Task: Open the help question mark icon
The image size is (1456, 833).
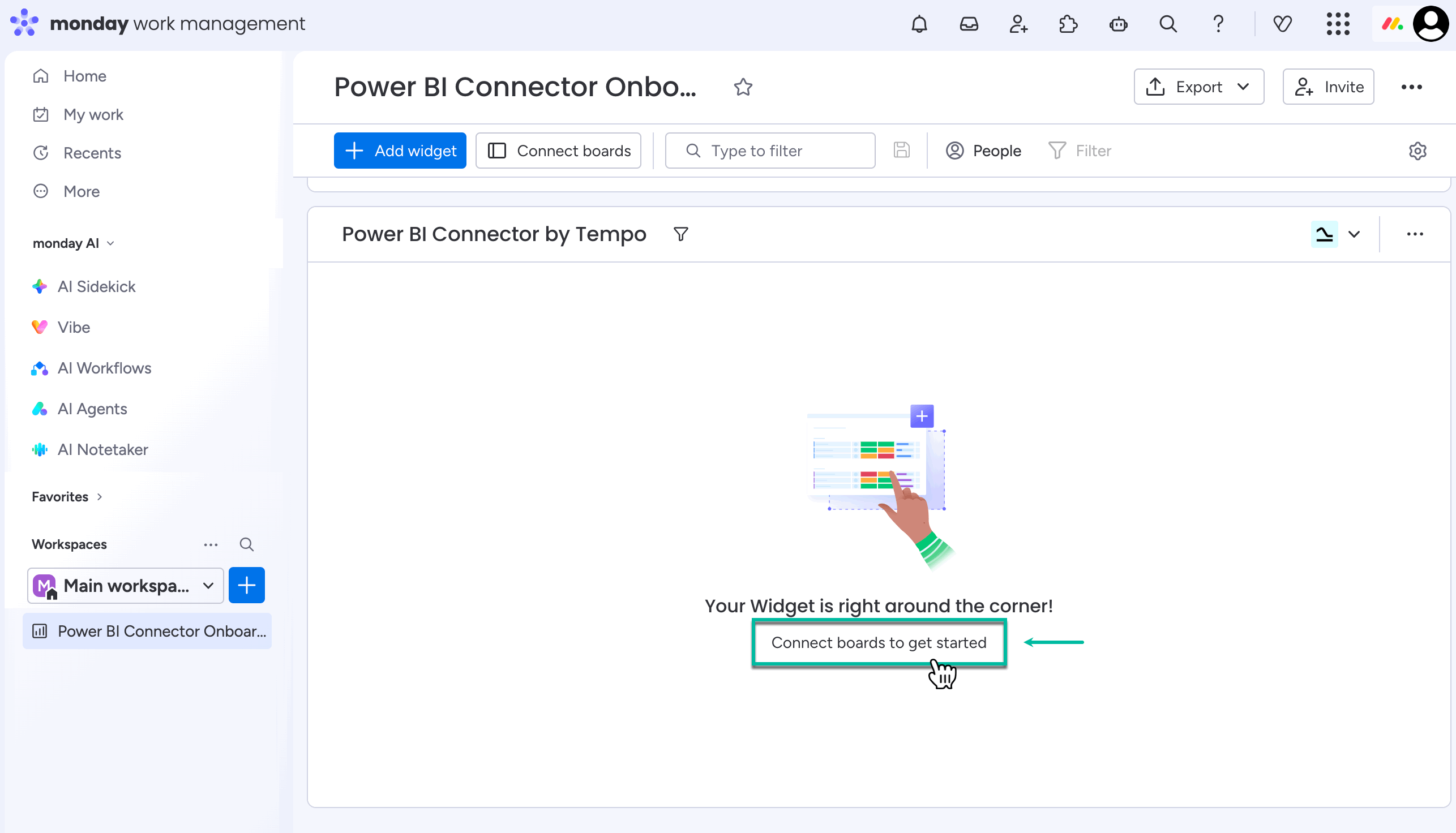Action: pyautogui.click(x=1217, y=24)
